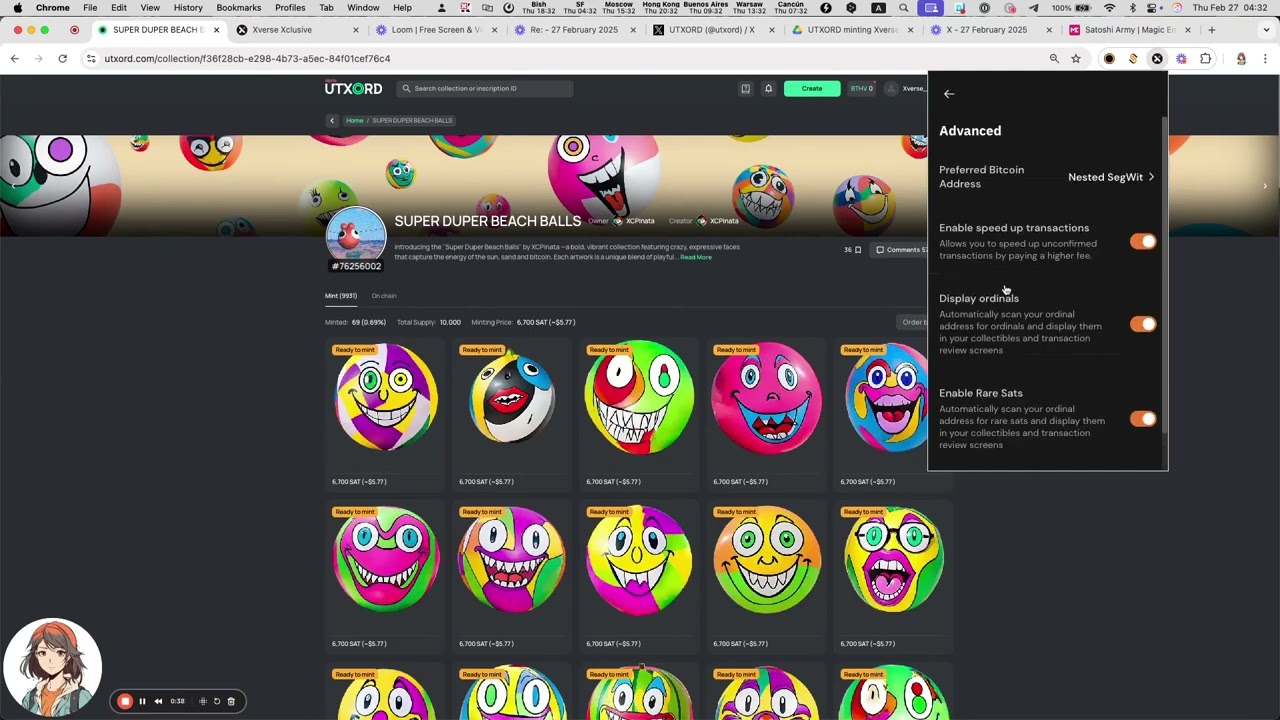This screenshot has width=1280, height=720.
Task: Open the Chrome profile avatar
Action: point(1241,59)
